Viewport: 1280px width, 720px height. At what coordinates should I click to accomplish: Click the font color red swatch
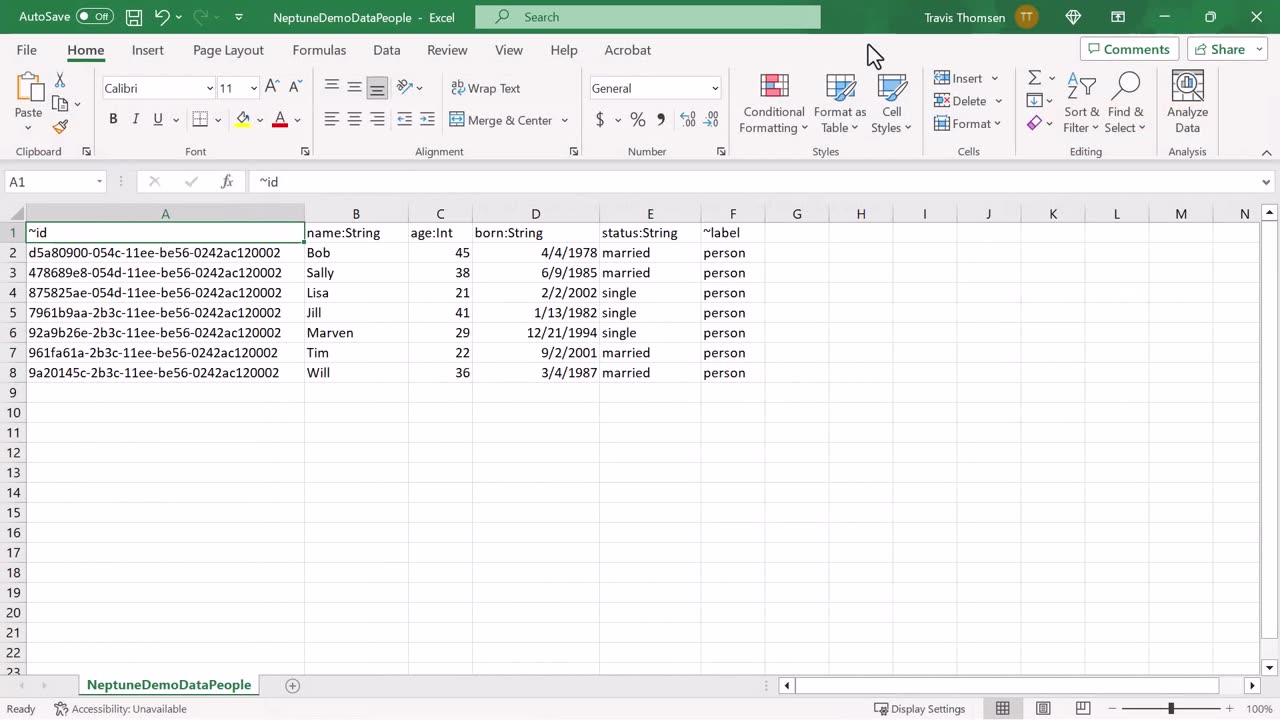pyautogui.click(x=280, y=120)
